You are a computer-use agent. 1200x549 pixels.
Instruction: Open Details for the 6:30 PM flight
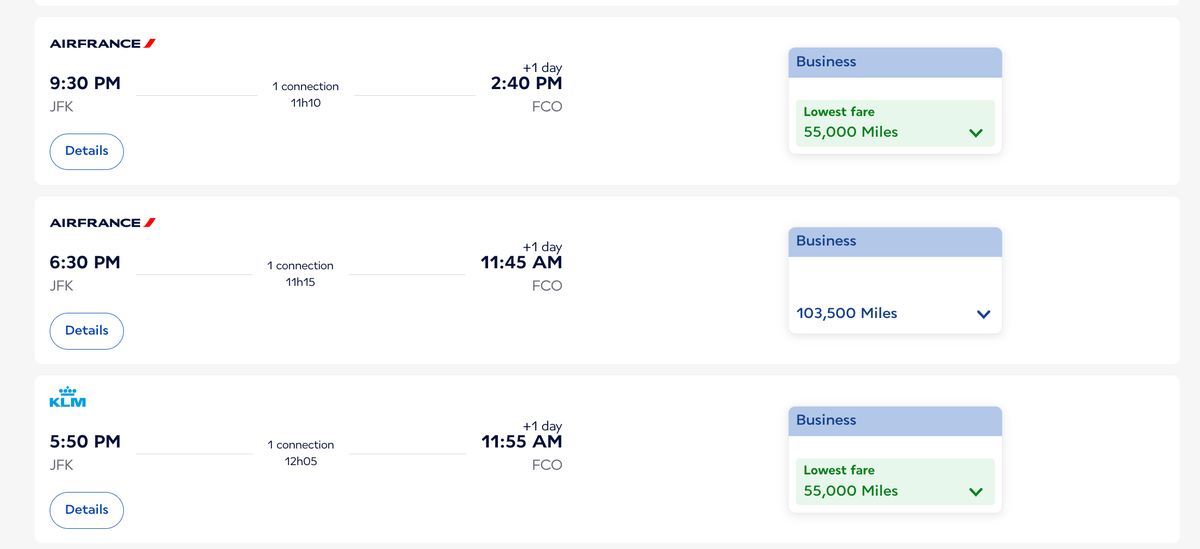(87, 330)
